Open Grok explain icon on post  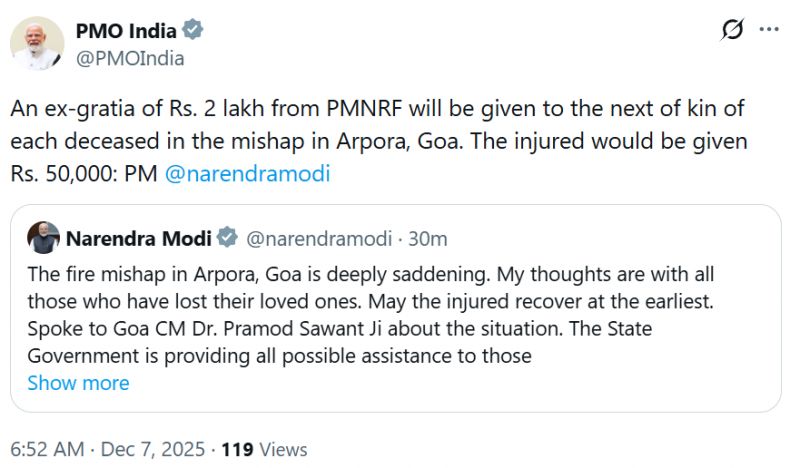[732, 31]
